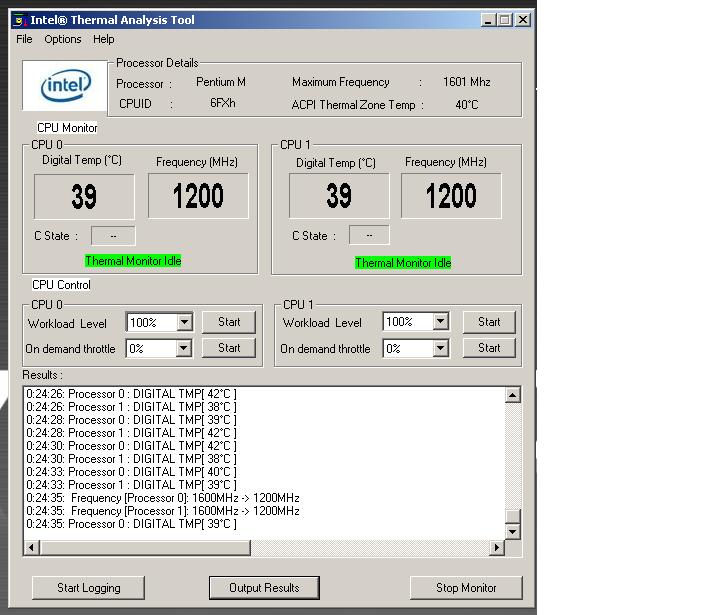Click the Output Results button
The image size is (720, 615).
tap(264, 588)
